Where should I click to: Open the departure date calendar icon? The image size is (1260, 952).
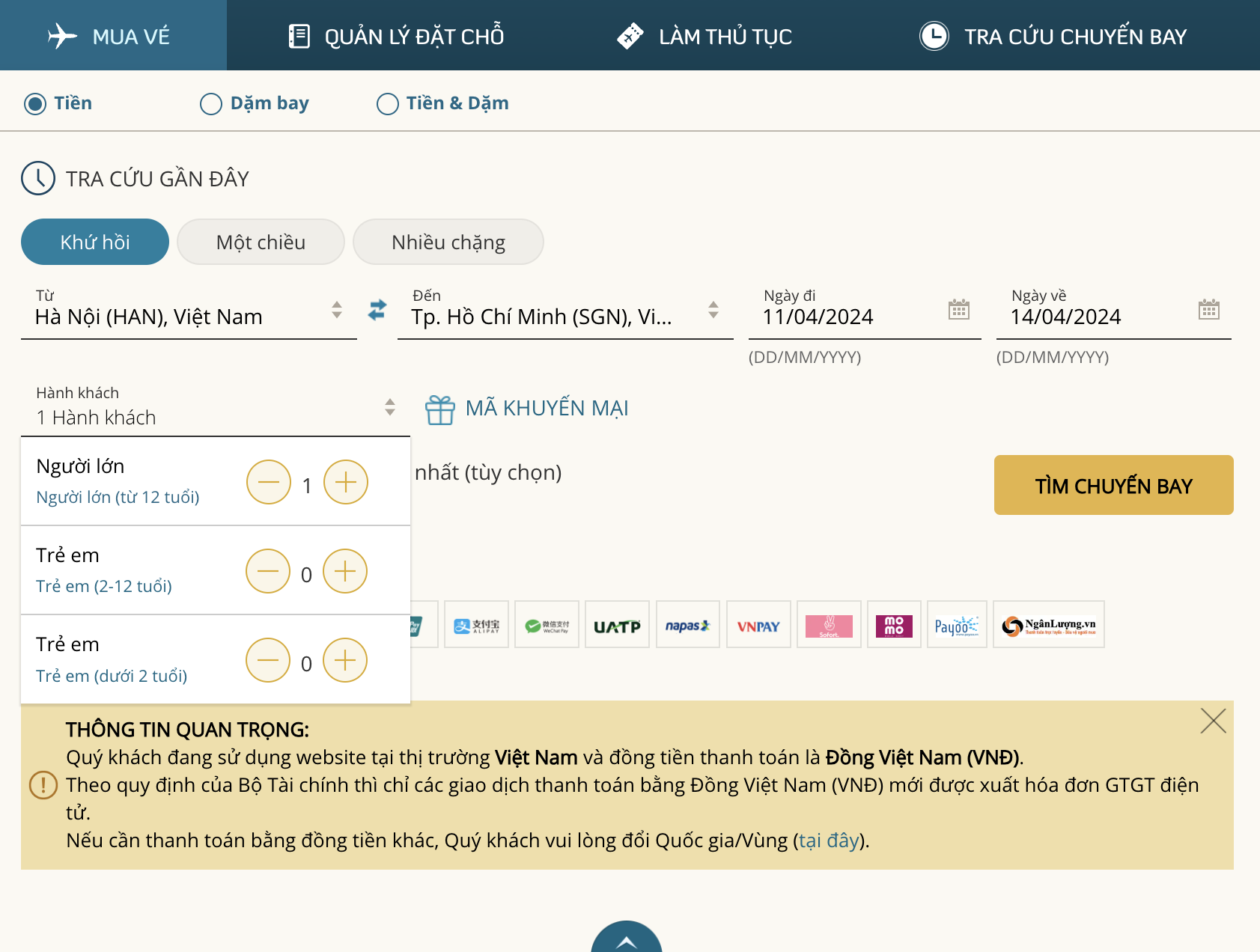click(x=959, y=309)
